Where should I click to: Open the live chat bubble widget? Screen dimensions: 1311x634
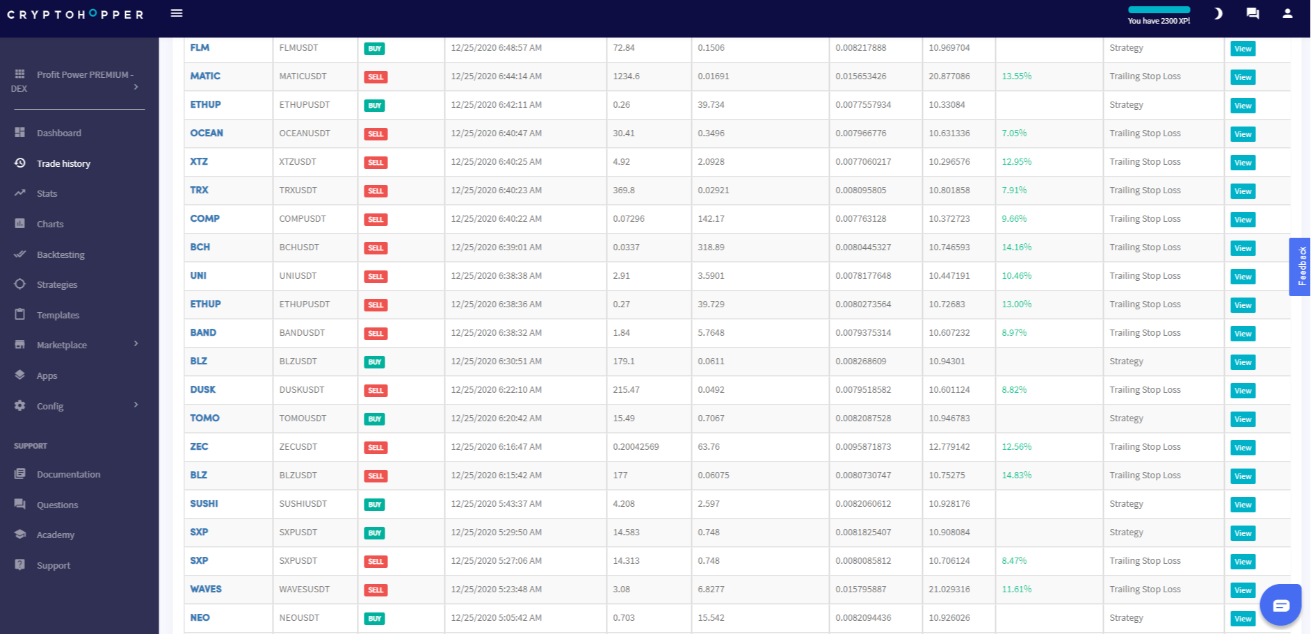point(1280,604)
